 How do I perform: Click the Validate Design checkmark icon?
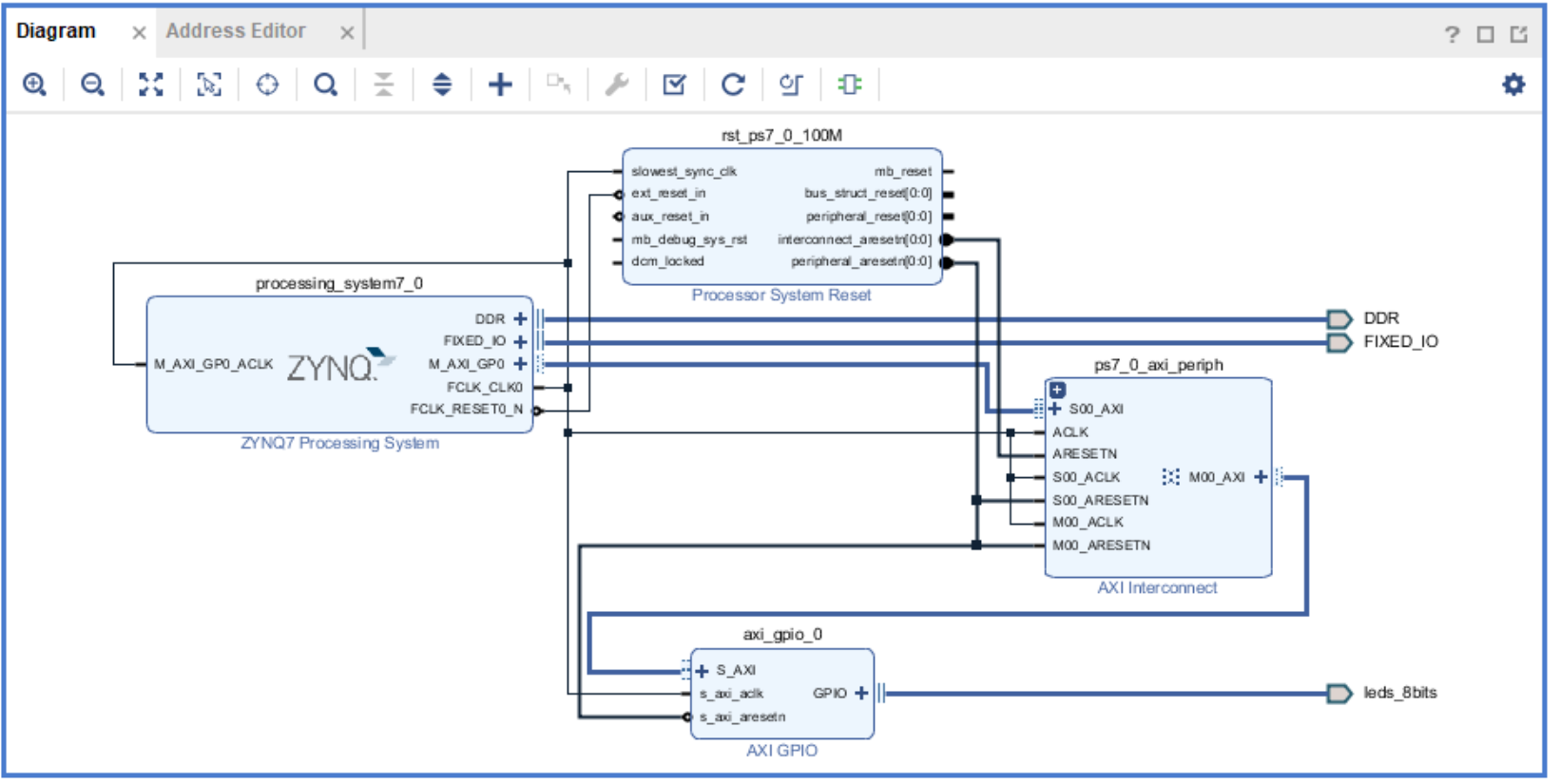[x=675, y=85]
